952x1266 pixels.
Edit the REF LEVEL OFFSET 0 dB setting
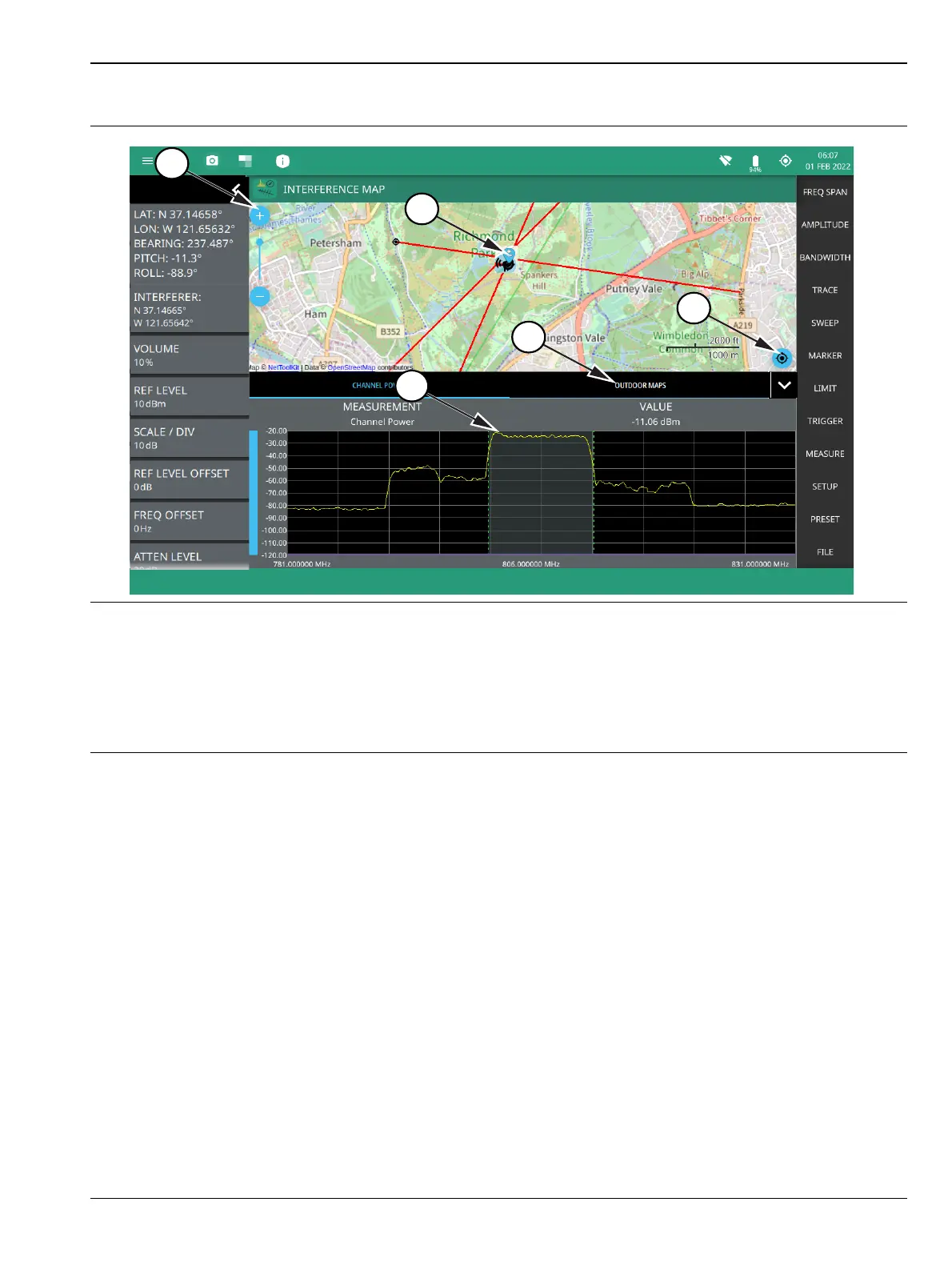click(x=190, y=479)
